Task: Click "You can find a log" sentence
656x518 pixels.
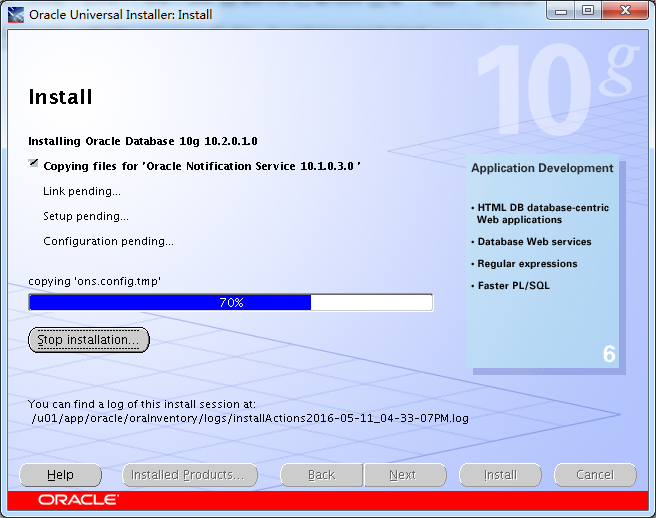Action: pos(141,404)
